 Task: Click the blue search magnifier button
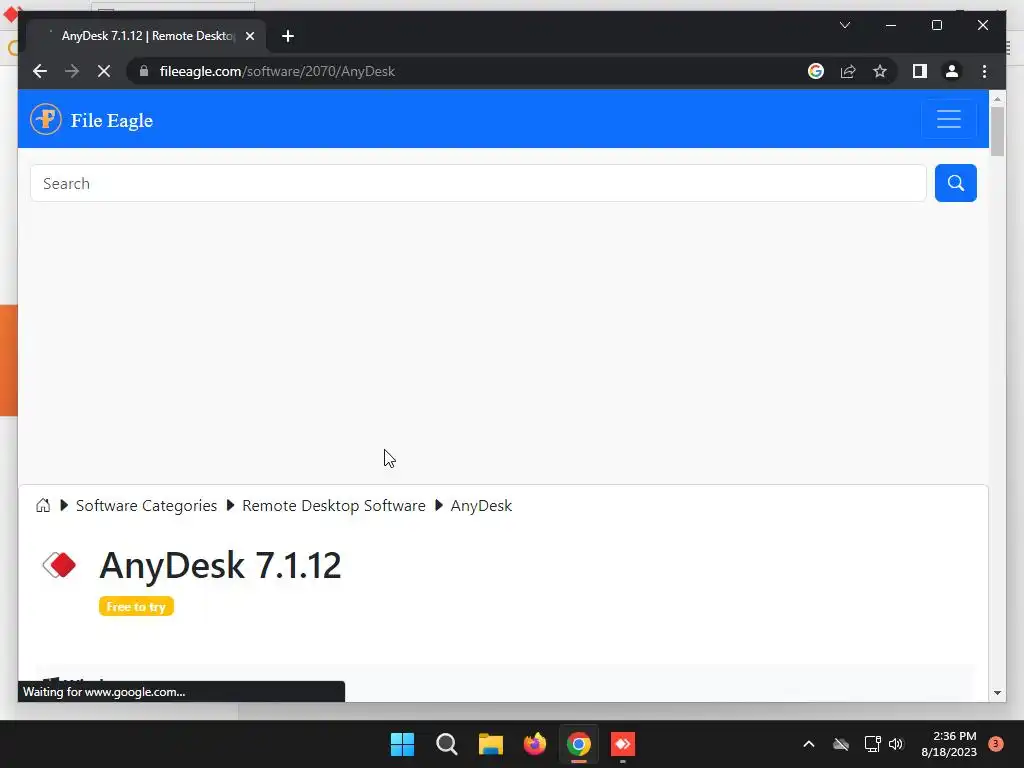click(955, 183)
